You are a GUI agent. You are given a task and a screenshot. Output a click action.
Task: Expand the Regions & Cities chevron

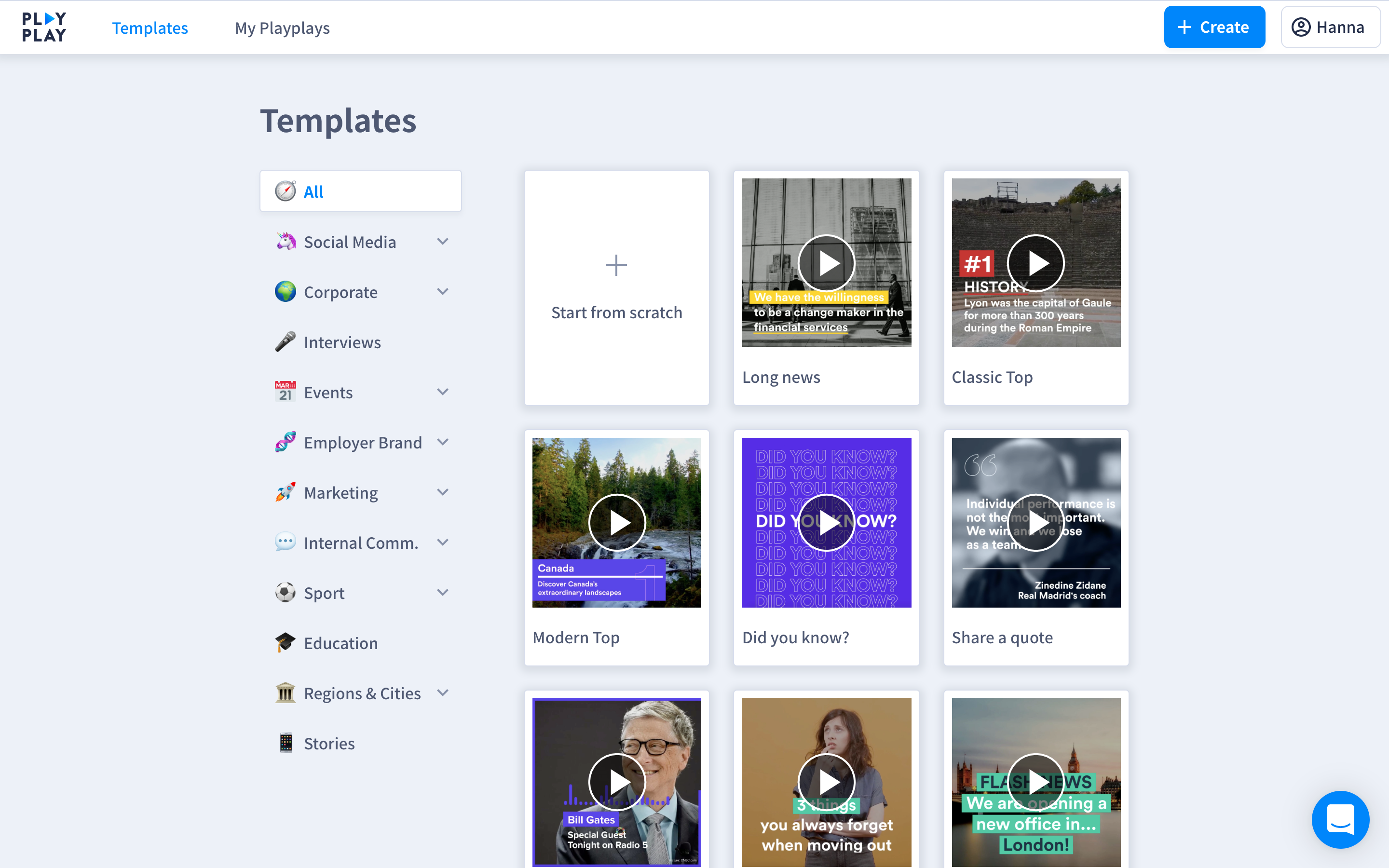pyautogui.click(x=443, y=693)
